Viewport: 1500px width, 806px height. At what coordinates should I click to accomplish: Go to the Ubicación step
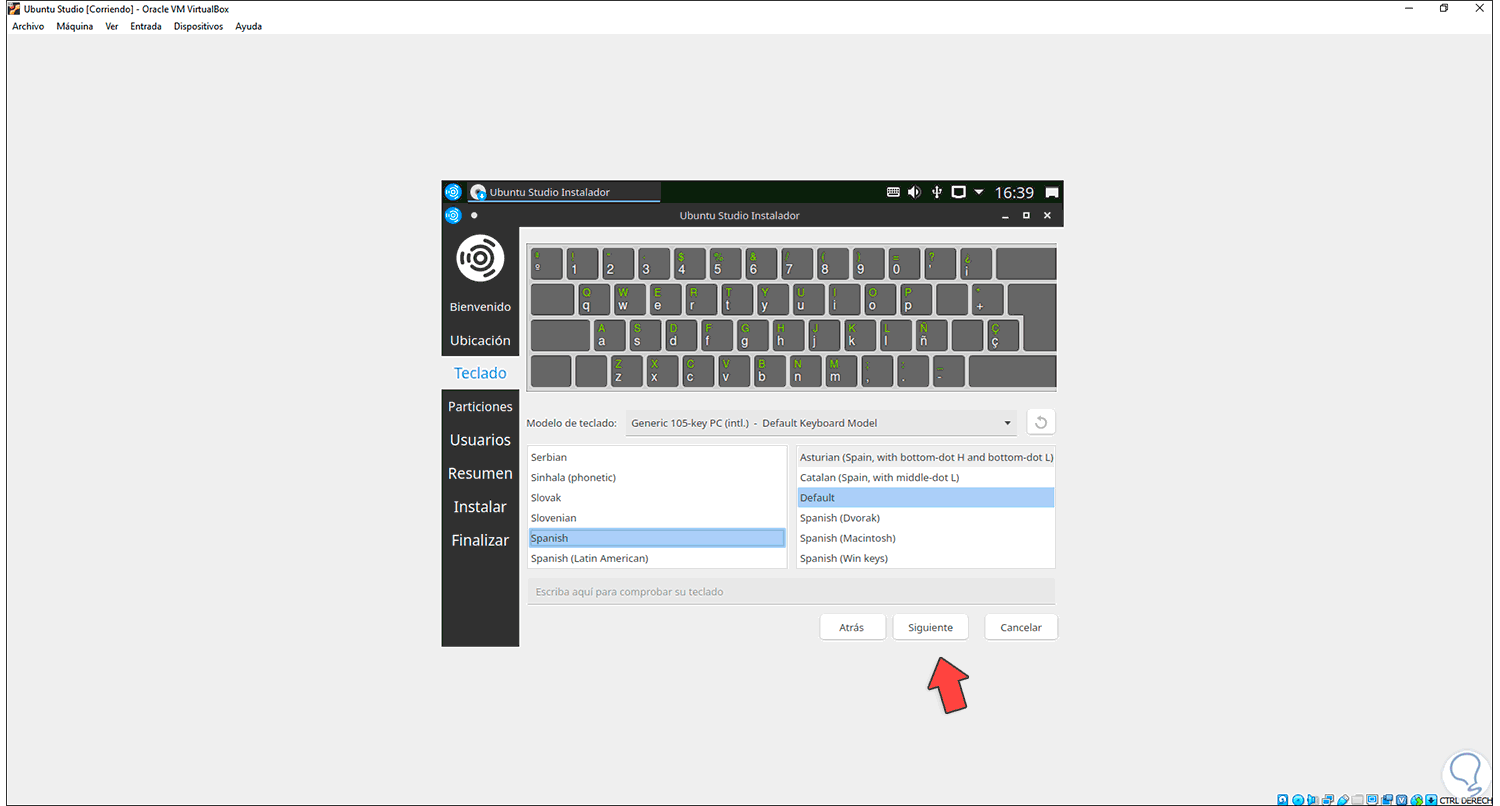480,340
